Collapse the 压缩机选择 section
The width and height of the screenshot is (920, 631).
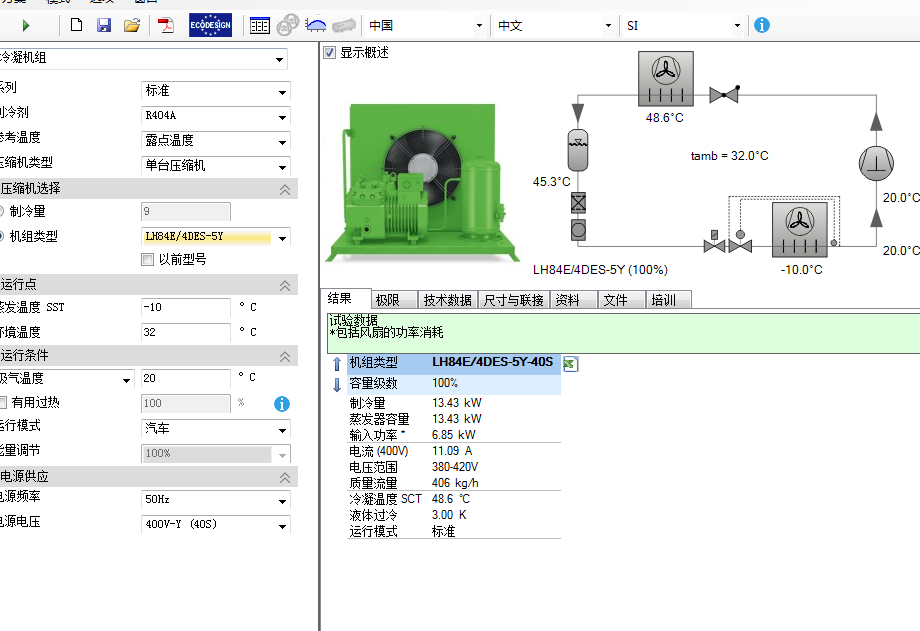[285, 189]
